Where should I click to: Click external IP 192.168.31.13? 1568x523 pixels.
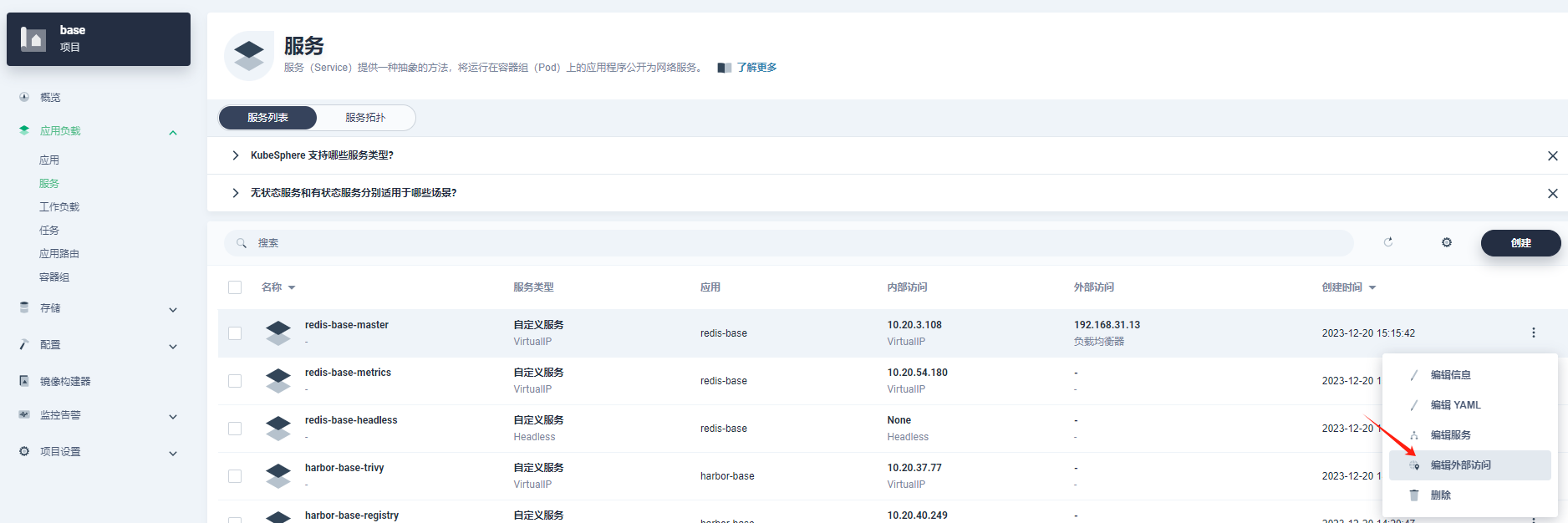click(1107, 325)
